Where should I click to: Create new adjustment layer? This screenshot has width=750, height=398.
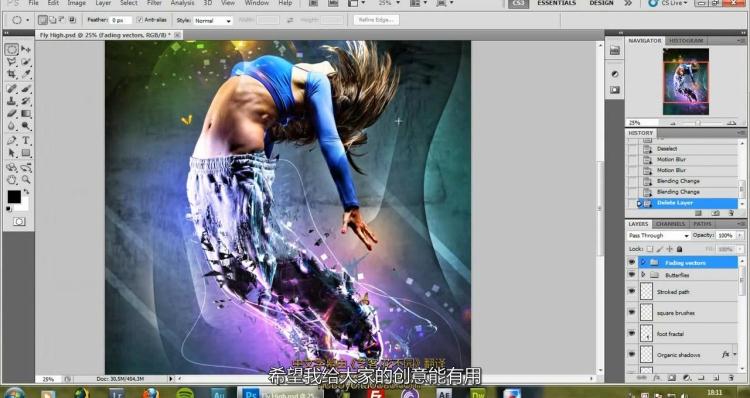click(687, 378)
